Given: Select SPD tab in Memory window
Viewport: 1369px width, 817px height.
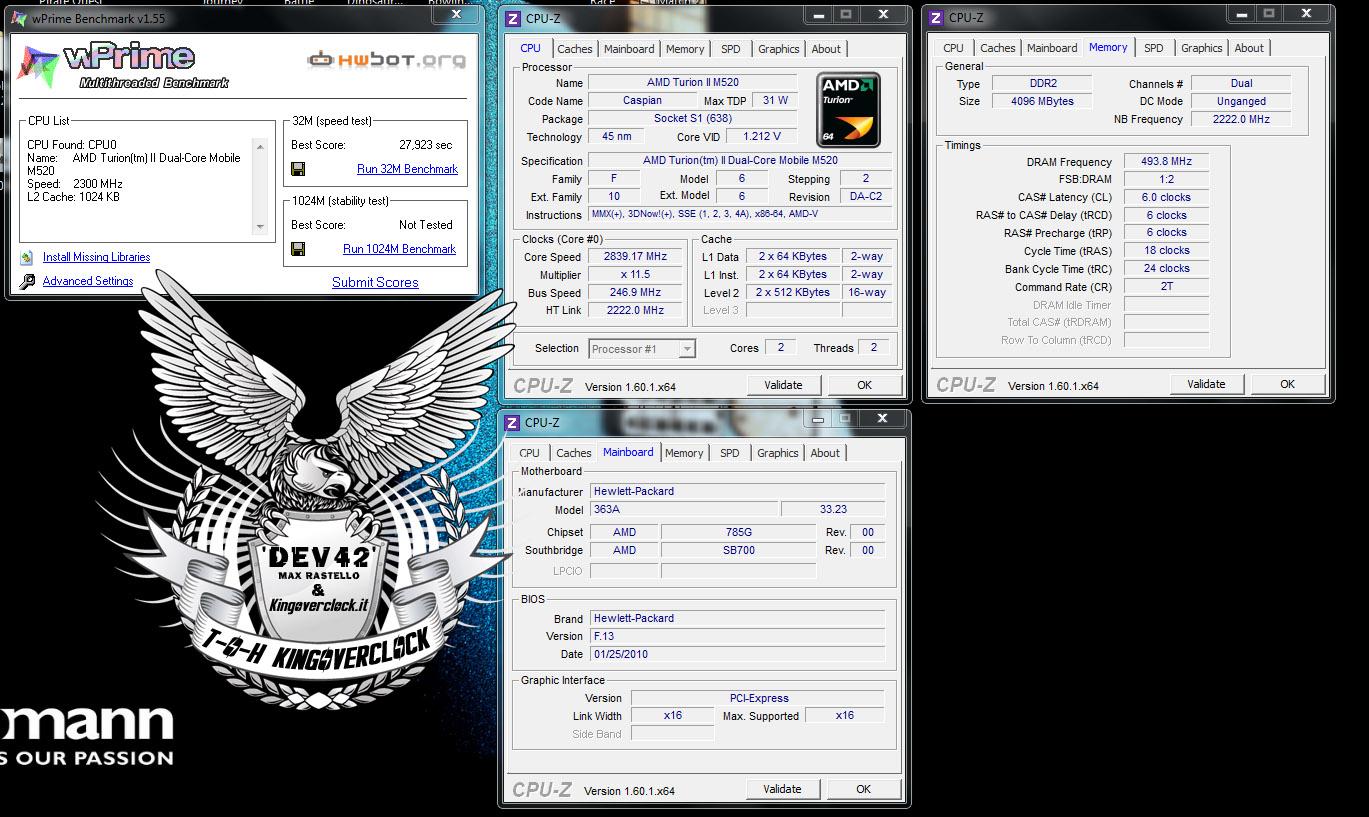Looking at the screenshot, I should point(1154,48).
